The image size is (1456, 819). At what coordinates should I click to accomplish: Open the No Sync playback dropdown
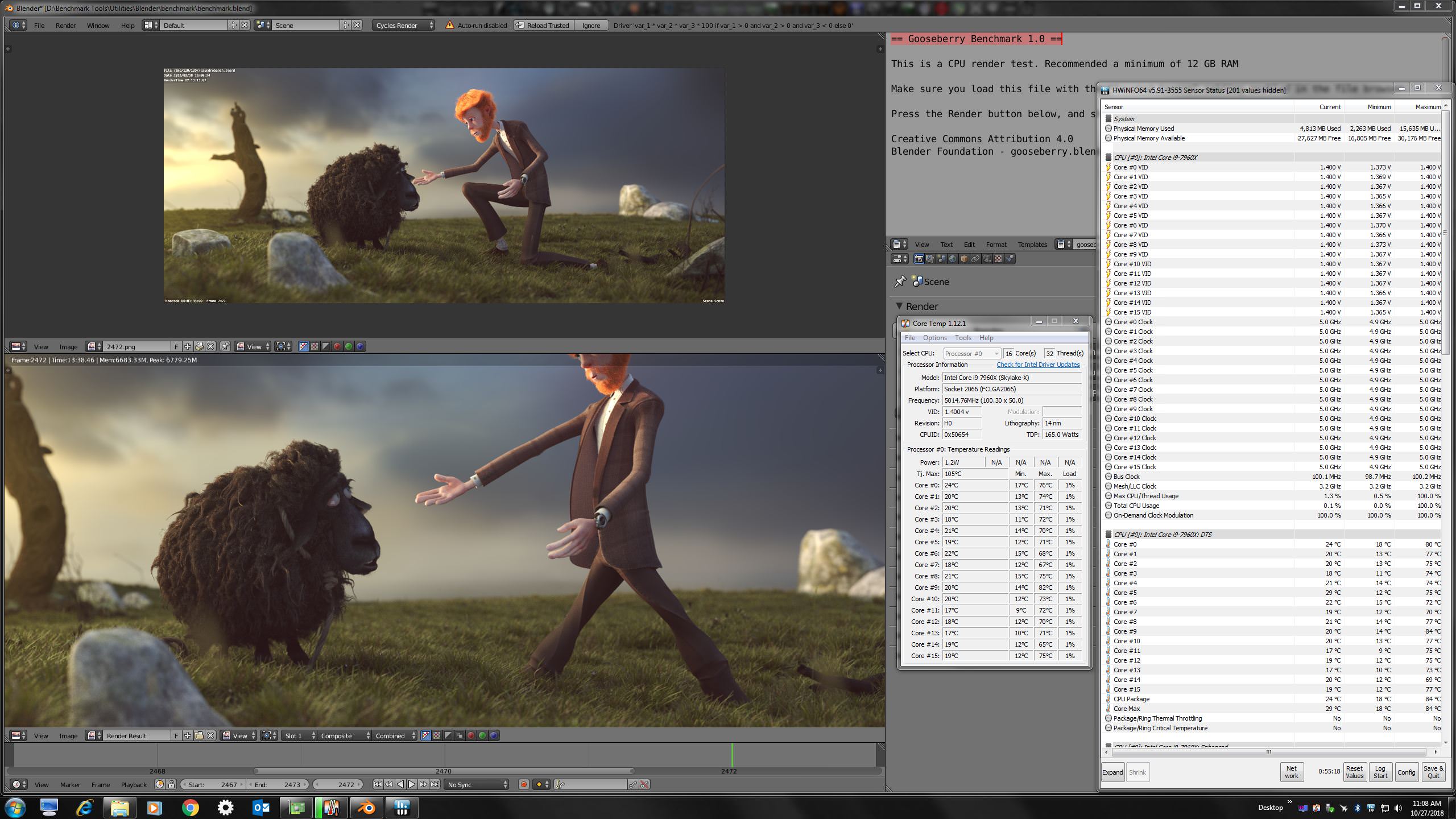[x=477, y=784]
